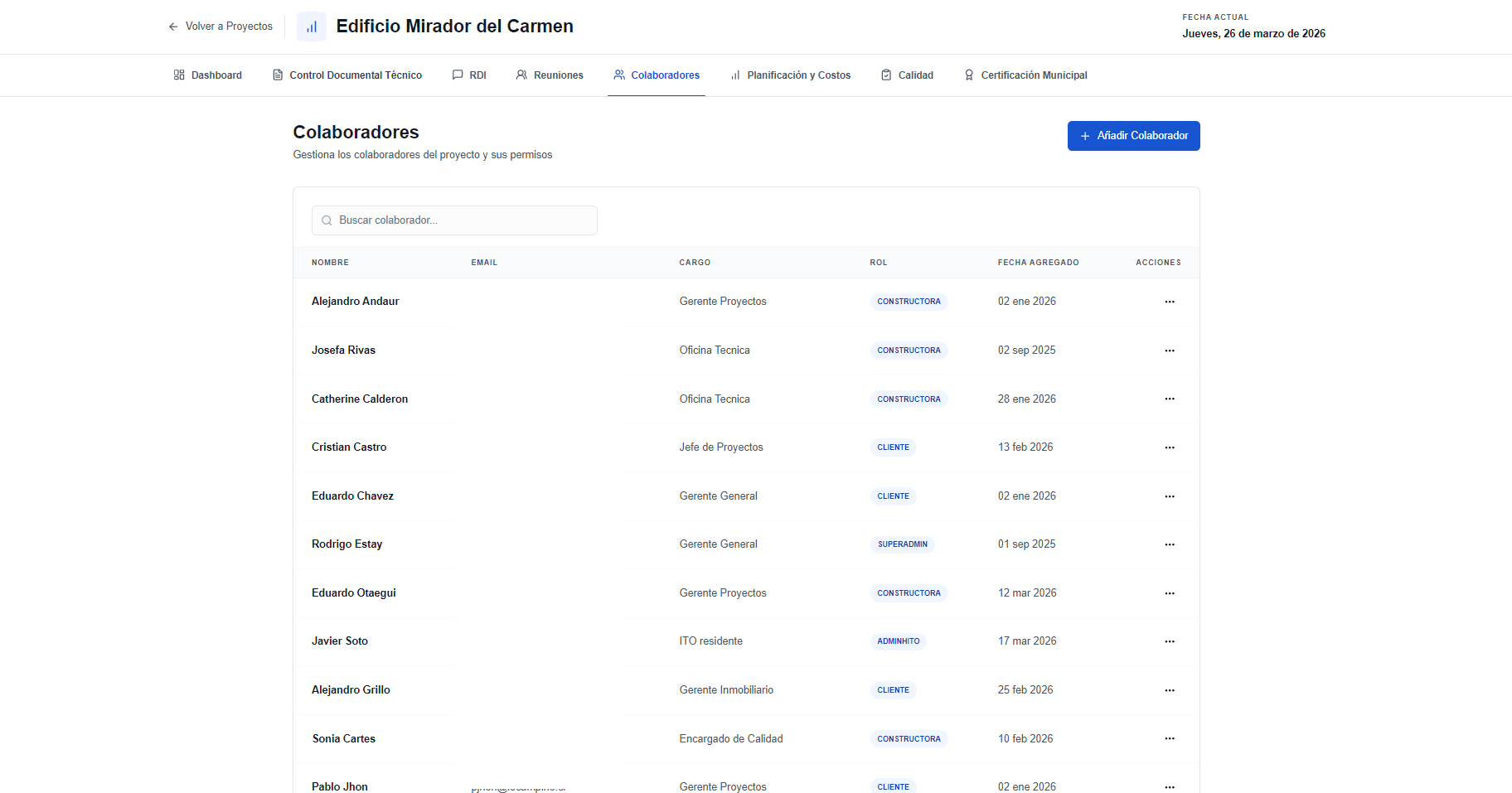Click the Volver a Proyectos link
The image size is (1512, 793).
tap(220, 27)
